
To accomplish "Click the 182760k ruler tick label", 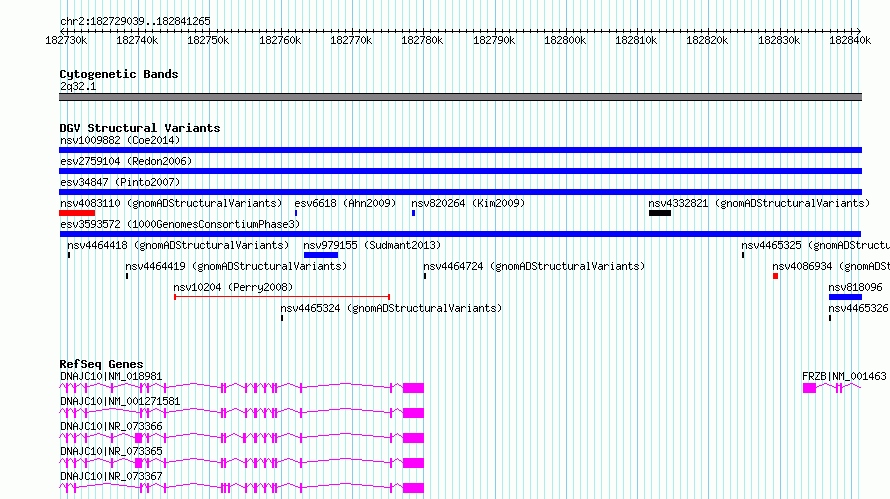I will (280, 40).
